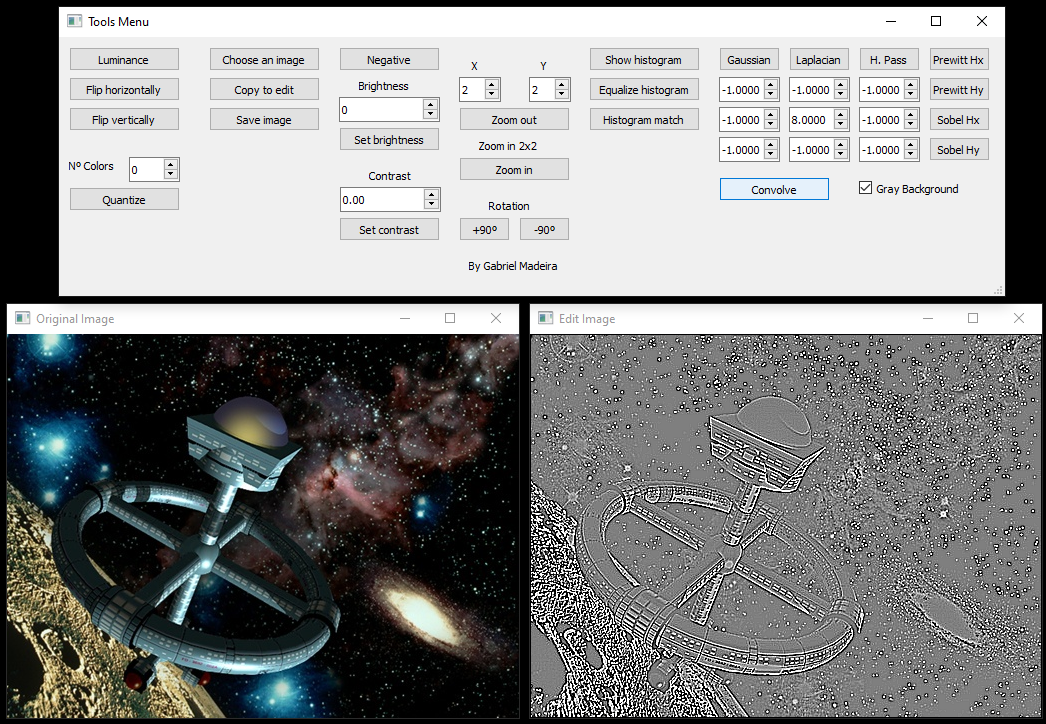Increase top kernel cell under Laplacian
Viewport: 1046px width, 724px height.
(x=841, y=84)
